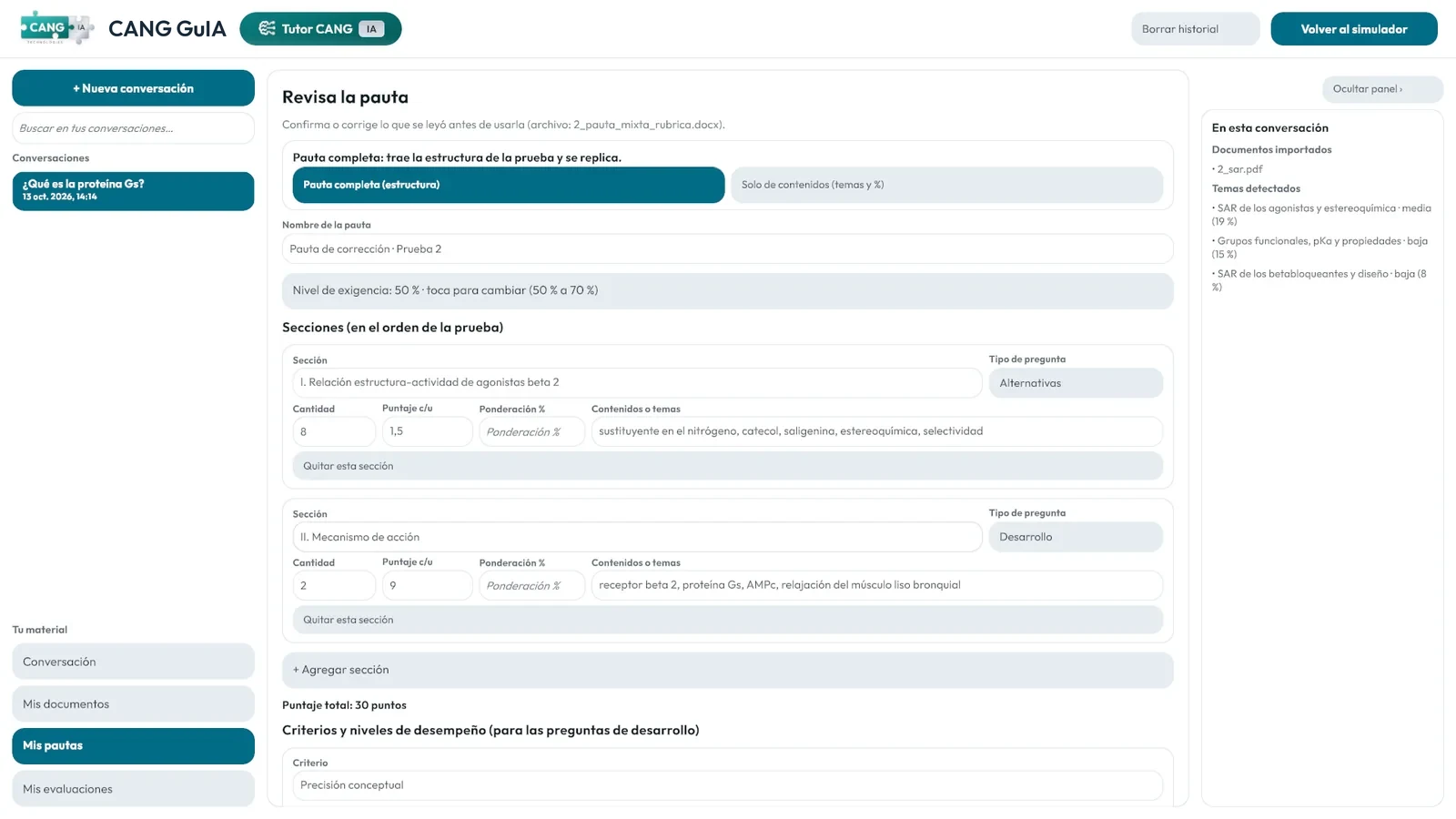Edit the Puntaje c/u field showing 1,5

pos(427,431)
